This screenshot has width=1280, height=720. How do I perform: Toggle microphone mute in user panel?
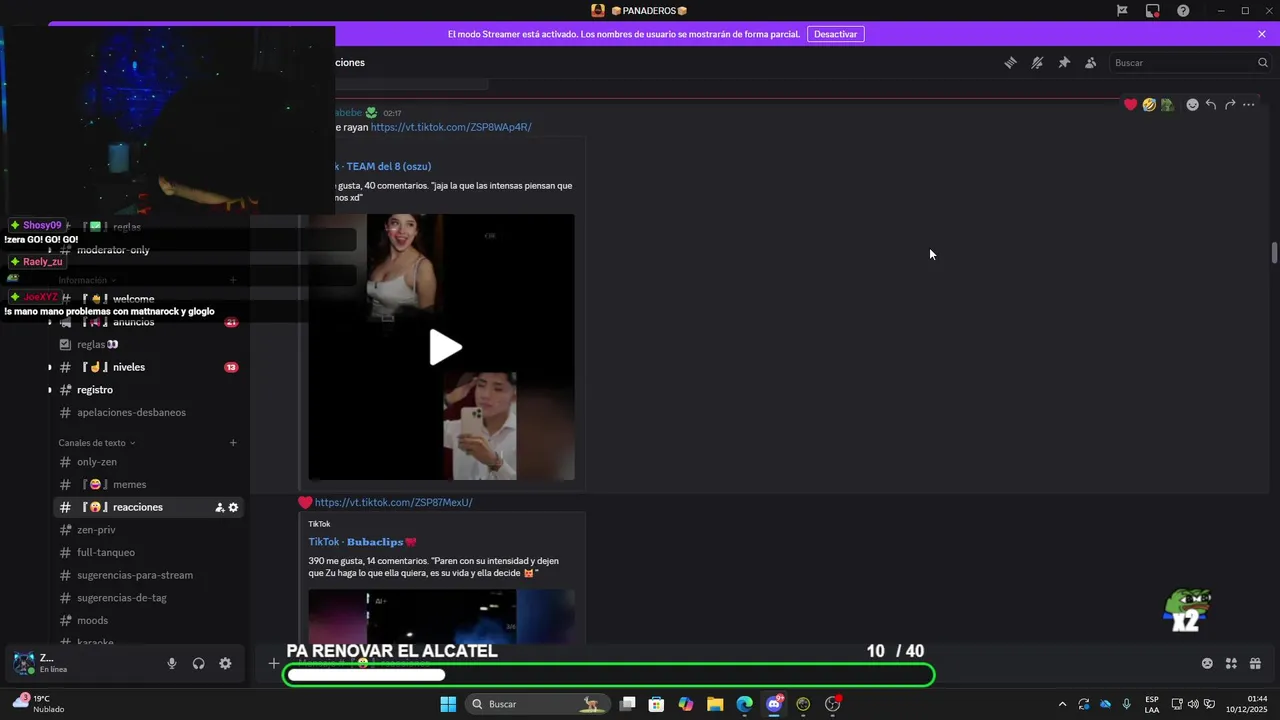172,663
